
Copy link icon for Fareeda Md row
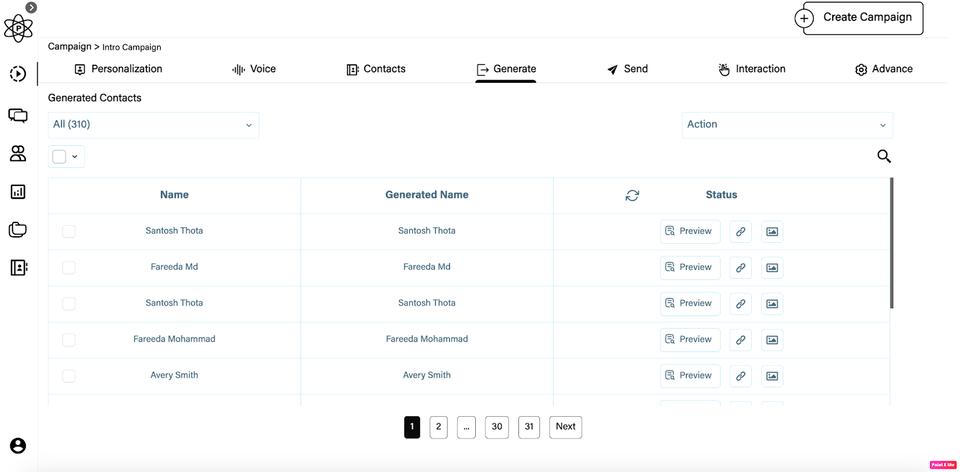[x=740, y=268]
